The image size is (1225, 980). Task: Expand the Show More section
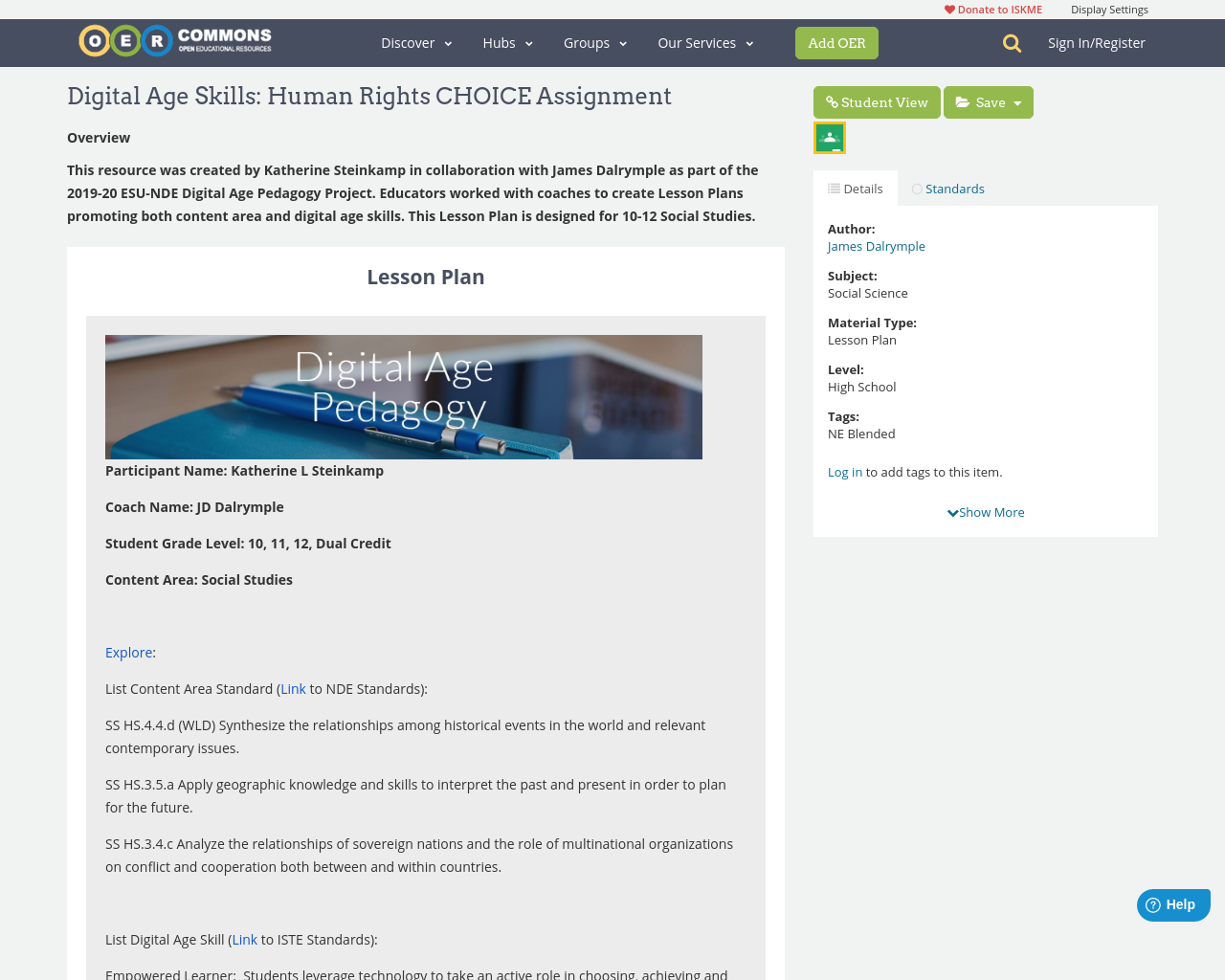[x=986, y=510]
